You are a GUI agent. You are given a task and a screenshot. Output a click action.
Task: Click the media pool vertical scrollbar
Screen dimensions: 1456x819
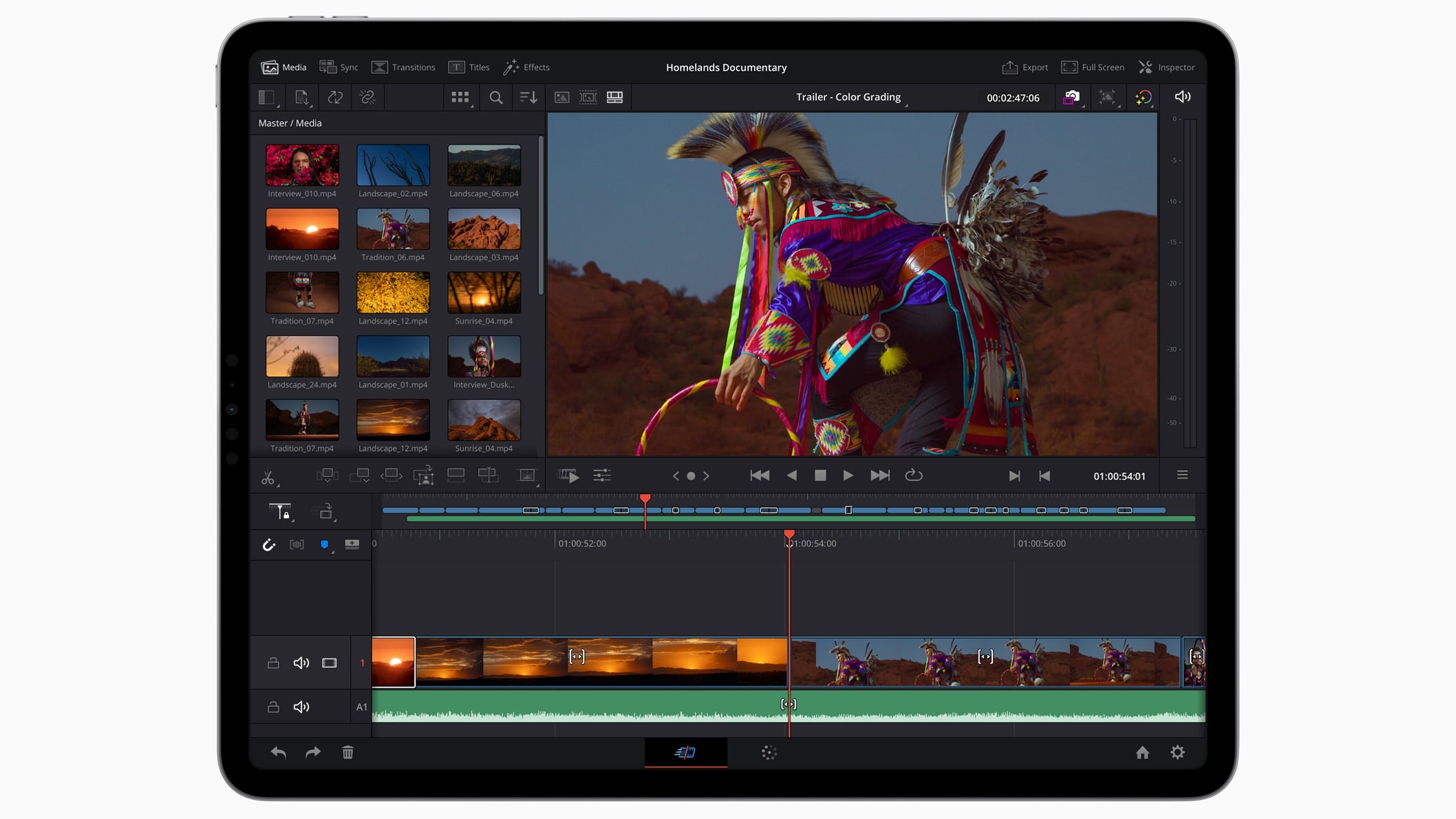[x=541, y=217]
